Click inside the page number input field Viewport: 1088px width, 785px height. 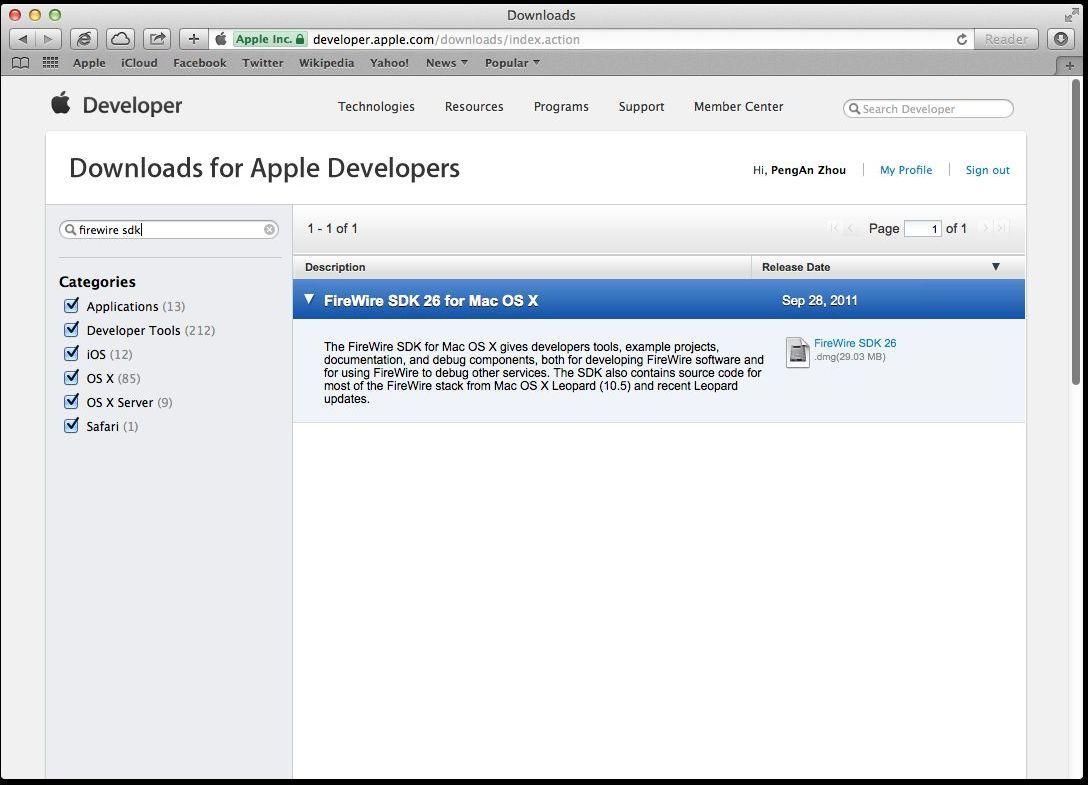click(x=922, y=229)
